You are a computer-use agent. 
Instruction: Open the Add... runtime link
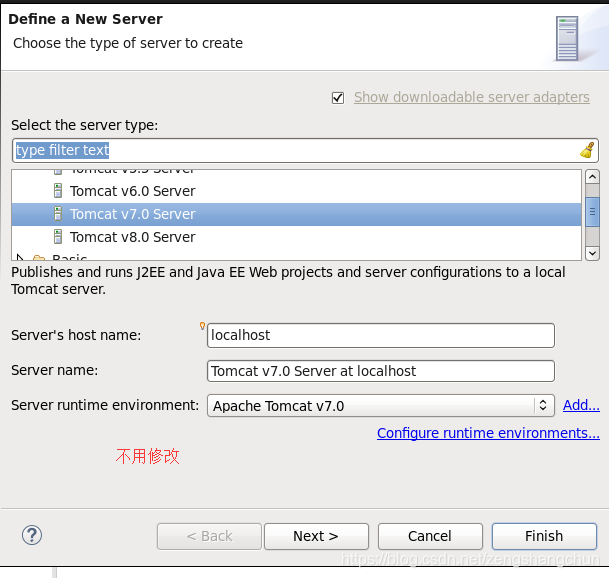(x=581, y=405)
